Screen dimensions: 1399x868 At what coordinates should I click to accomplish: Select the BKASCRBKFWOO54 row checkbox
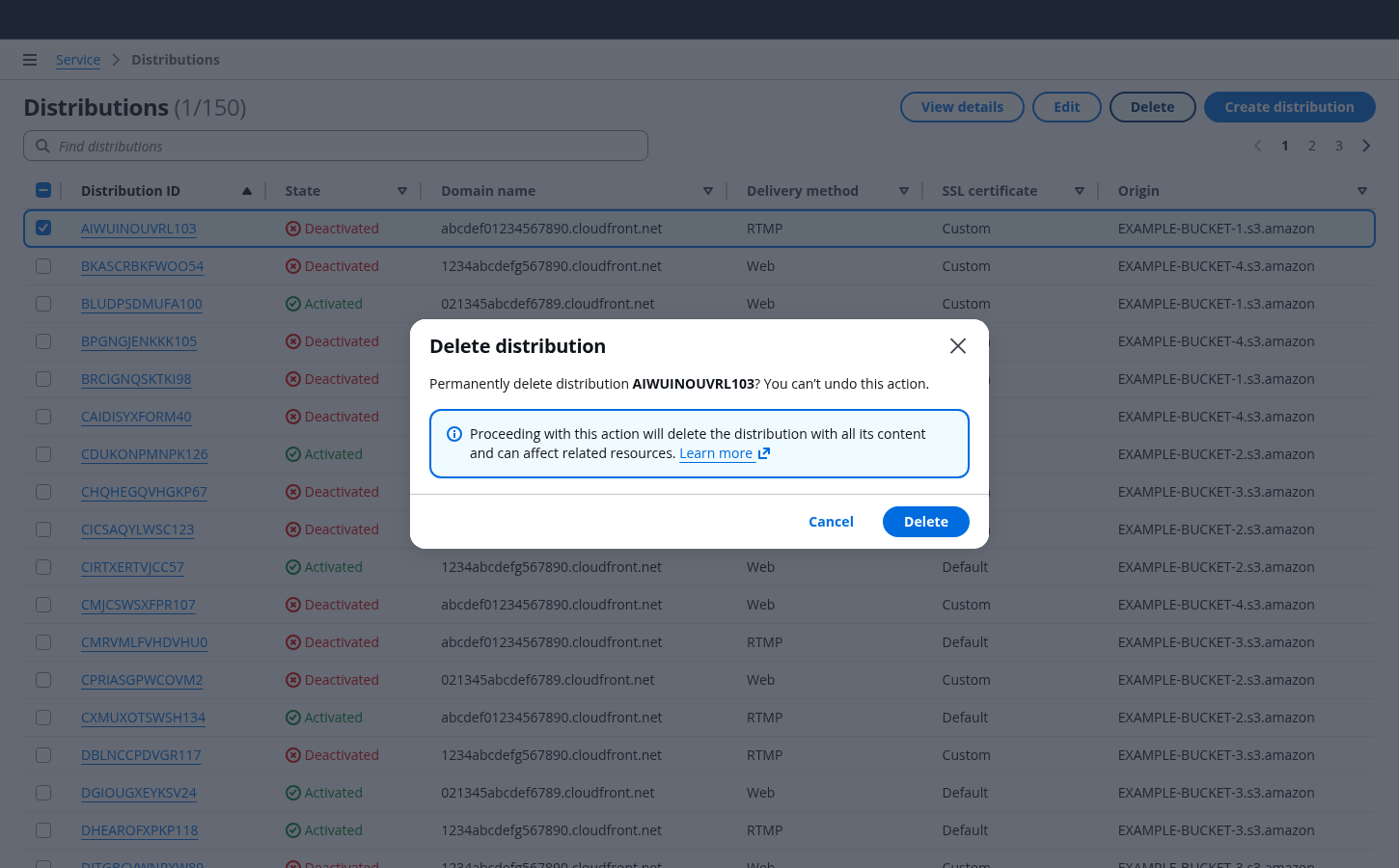point(43,266)
